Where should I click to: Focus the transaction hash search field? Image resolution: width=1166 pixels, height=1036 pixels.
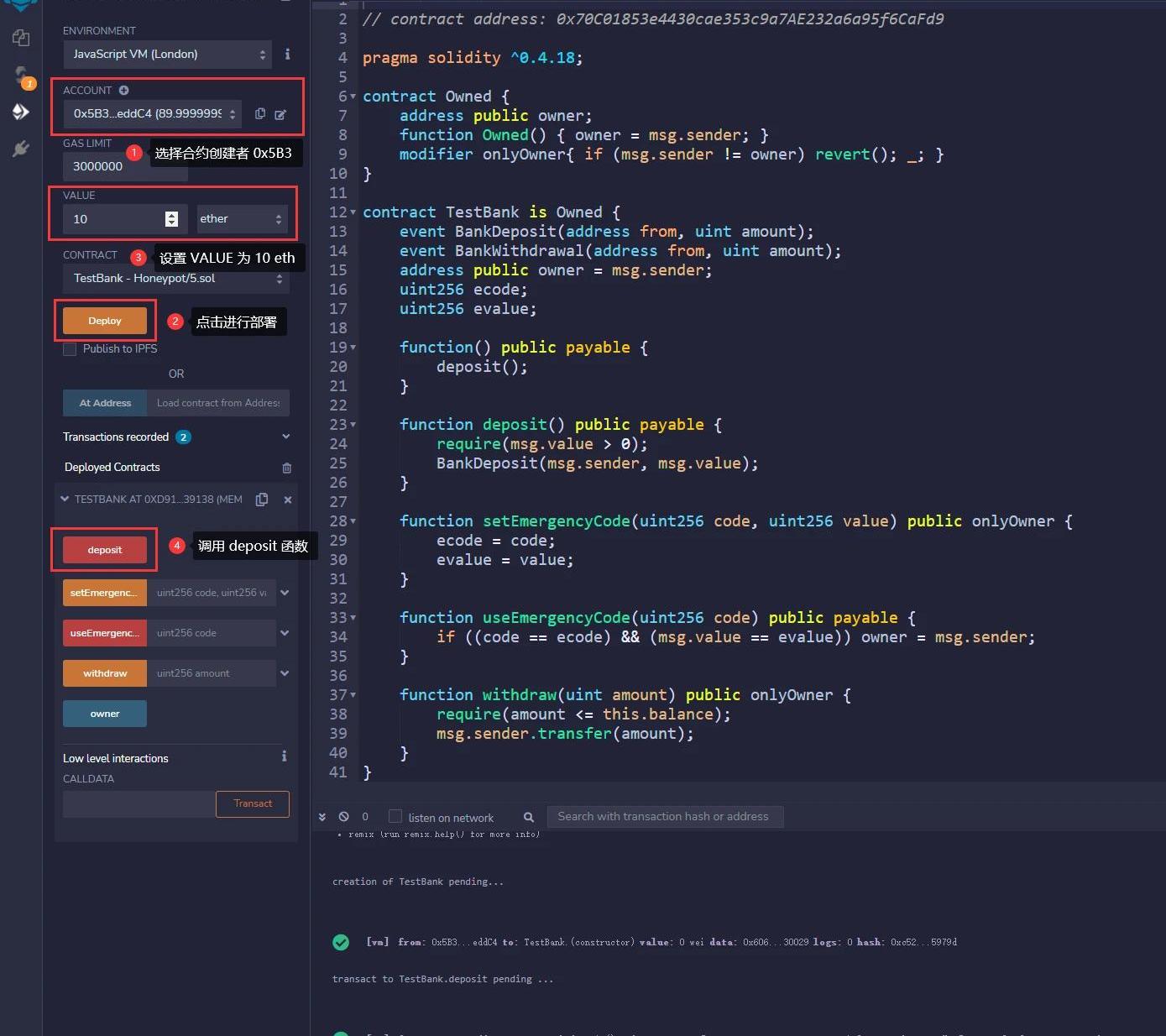tap(665, 817)
